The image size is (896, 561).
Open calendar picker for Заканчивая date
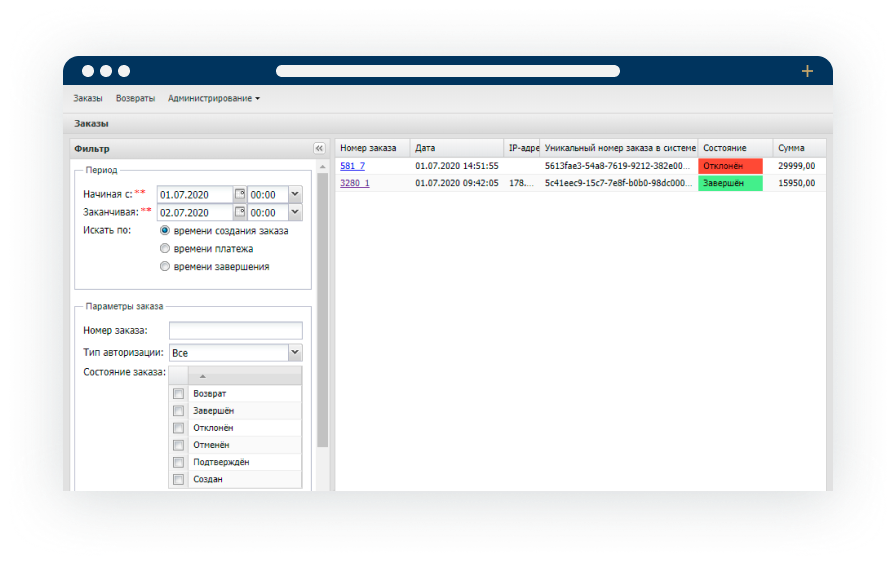[x=239, y=213]
